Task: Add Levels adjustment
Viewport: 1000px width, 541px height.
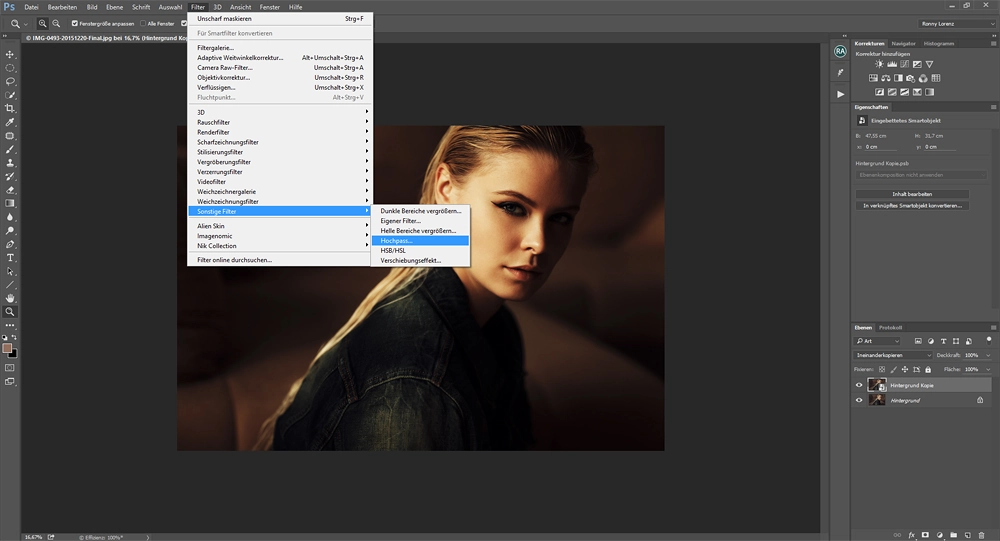Action: [892, 64]
